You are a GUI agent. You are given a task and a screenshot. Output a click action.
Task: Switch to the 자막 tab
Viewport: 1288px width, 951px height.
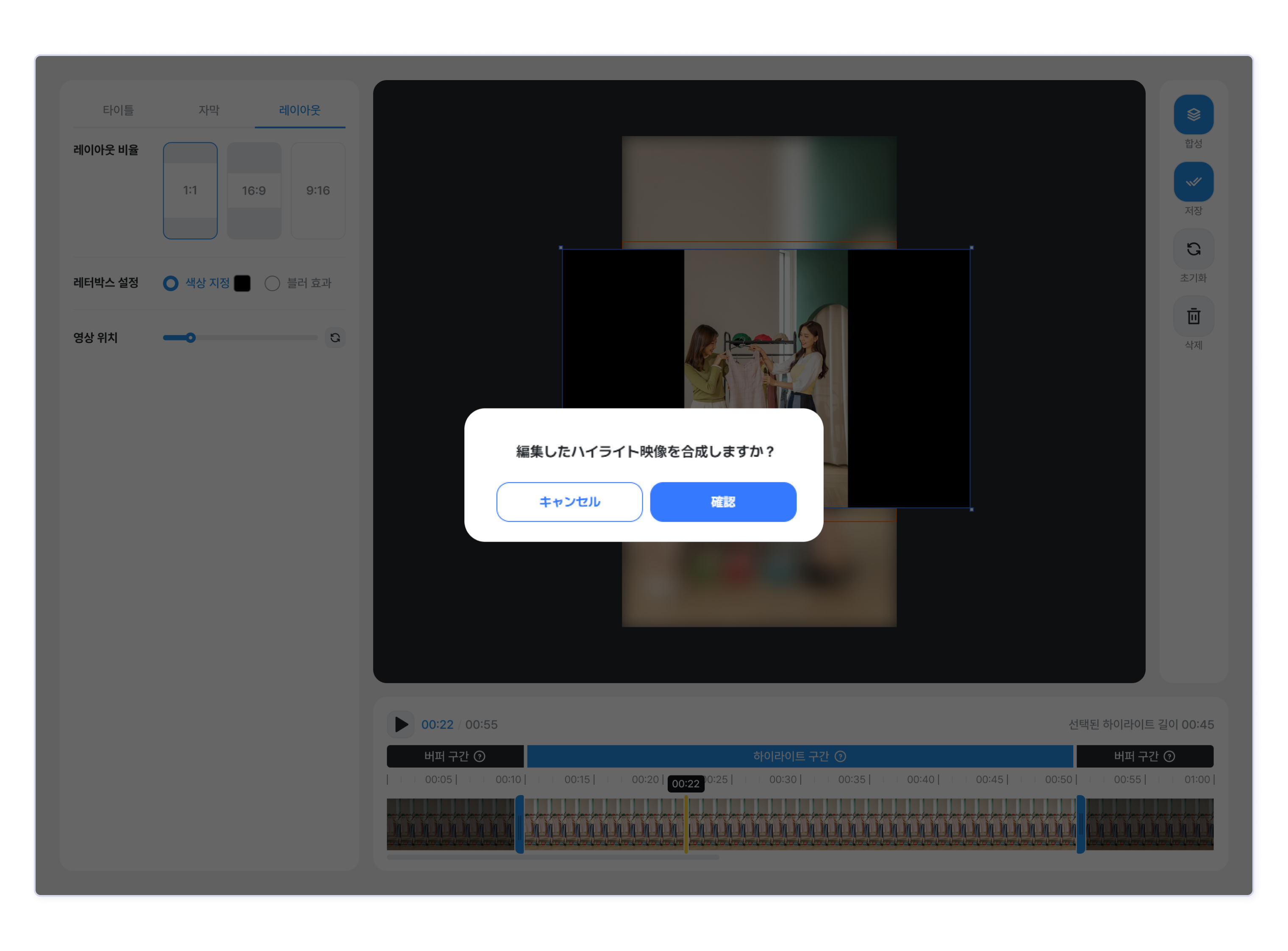point(209,110)
